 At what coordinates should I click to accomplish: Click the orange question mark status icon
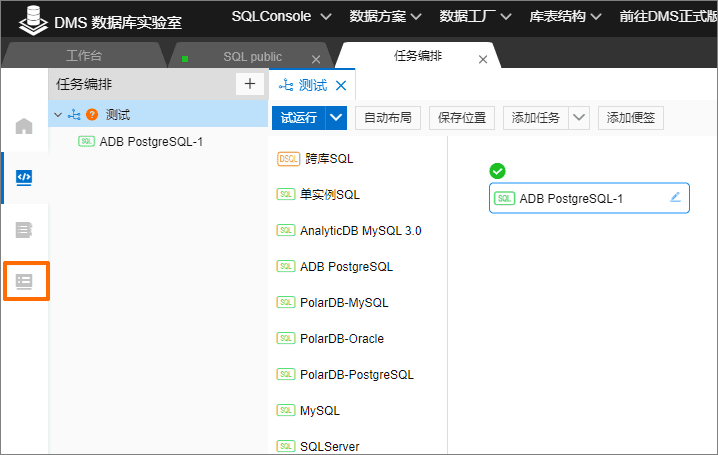click(x=92, y=114)
